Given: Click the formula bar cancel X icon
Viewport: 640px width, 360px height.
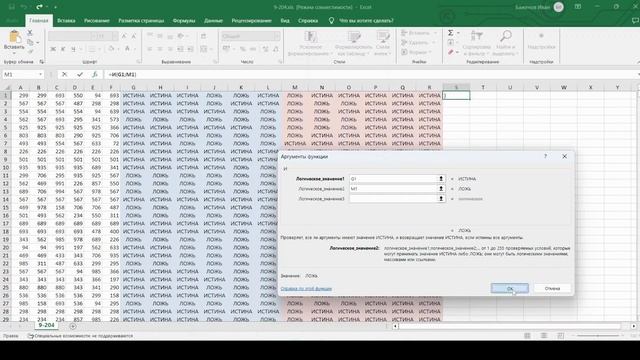Looking at the screenshot, I should [x=64, y=74].
